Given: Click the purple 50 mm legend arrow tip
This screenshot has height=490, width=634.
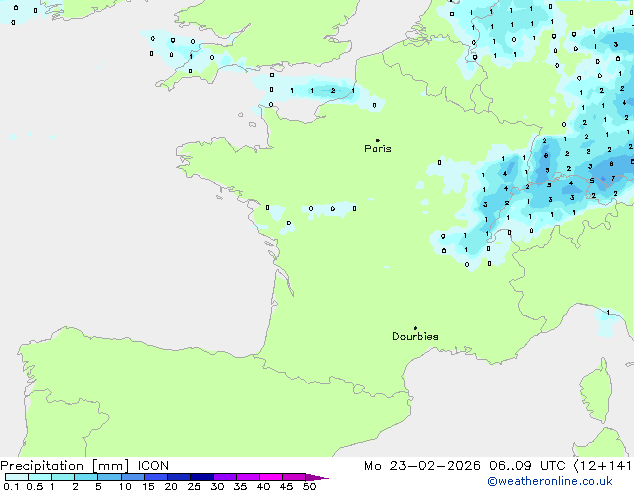Looking at the screenshot, I should click(319, 478).
